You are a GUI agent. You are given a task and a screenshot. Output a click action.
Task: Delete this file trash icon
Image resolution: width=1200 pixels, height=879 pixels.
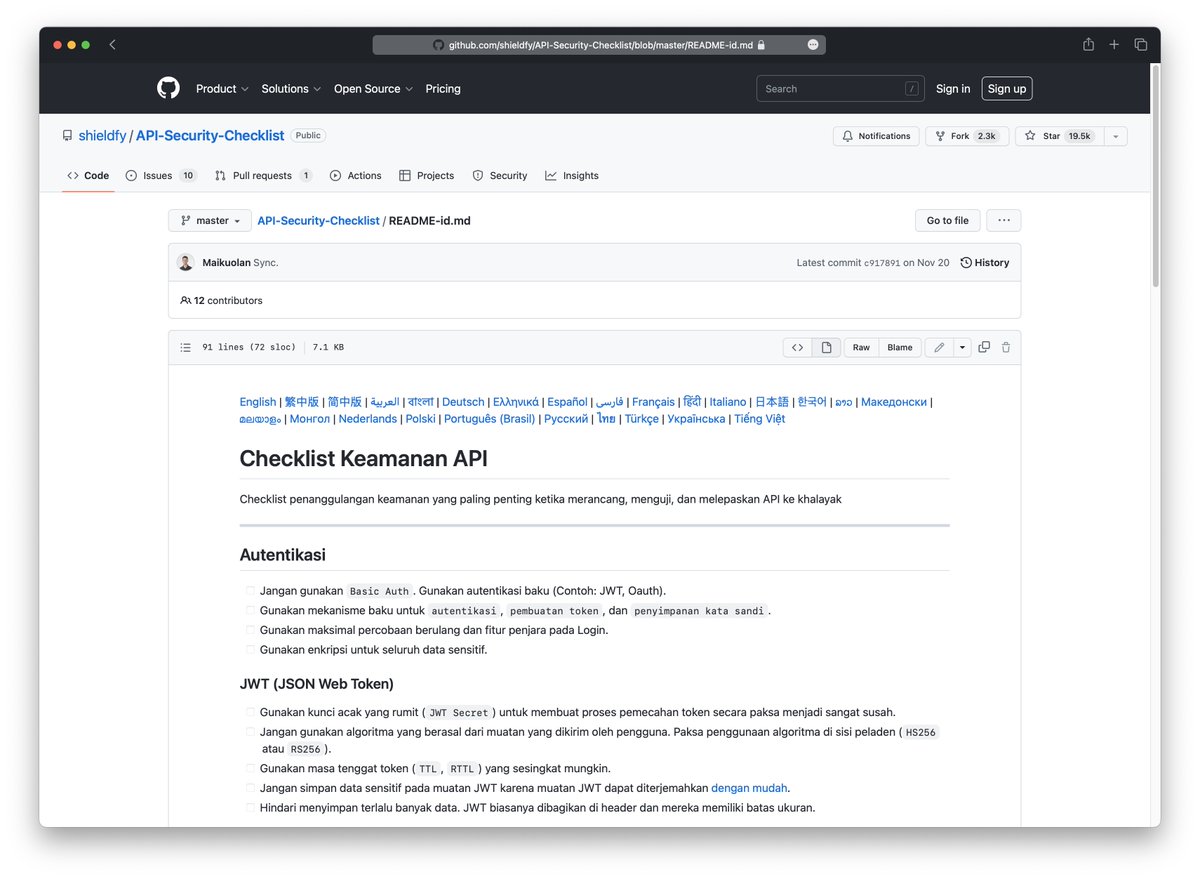tap(1006, 347)
